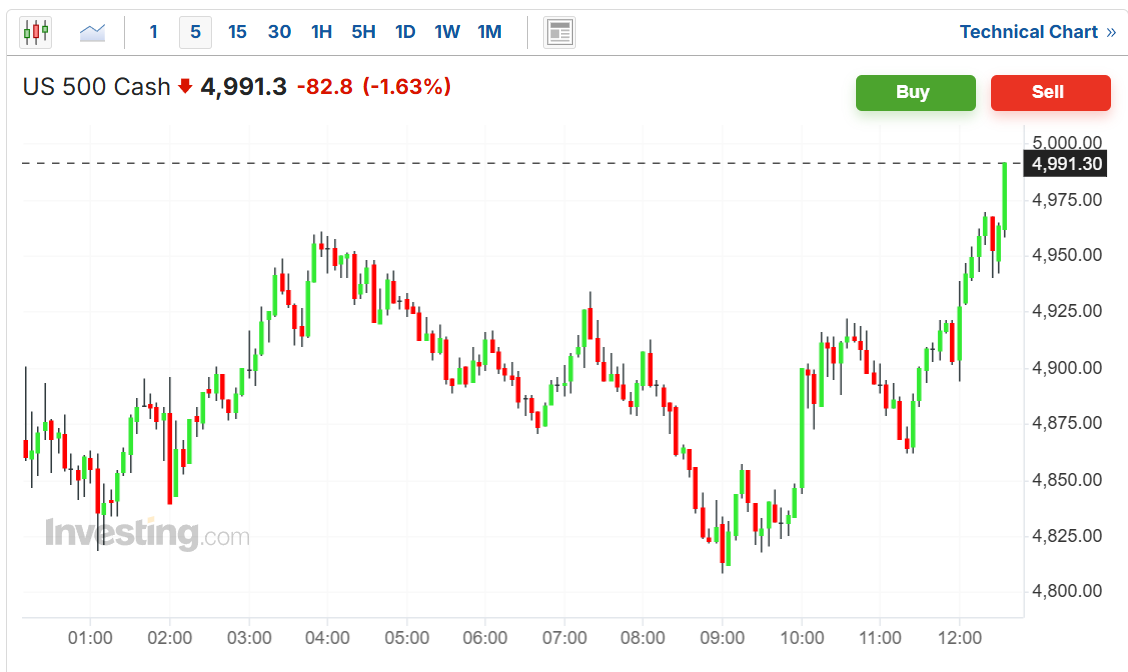
Task: Set interval to 5H
Action: (x=363, y=32)
